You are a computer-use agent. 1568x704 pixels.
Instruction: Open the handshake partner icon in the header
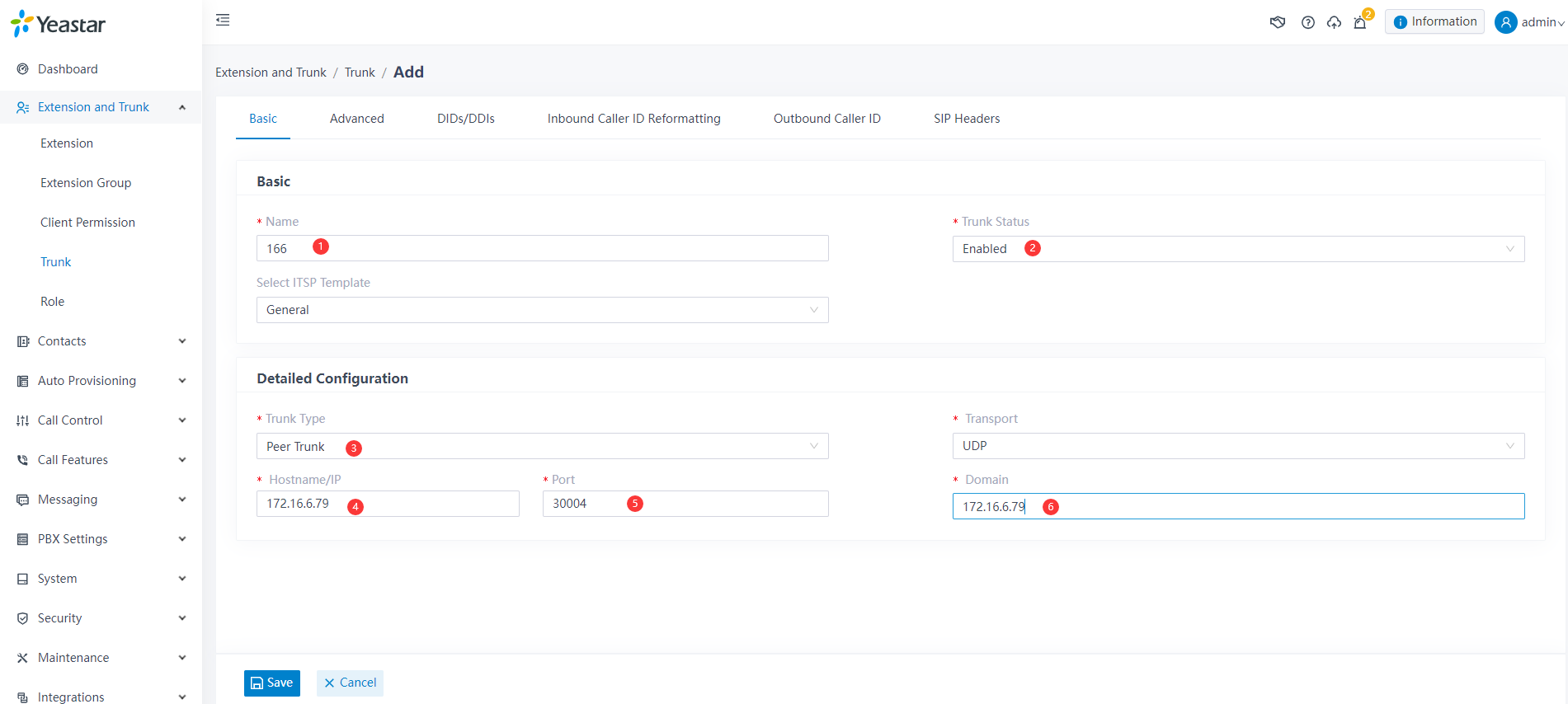point(1278,22)
